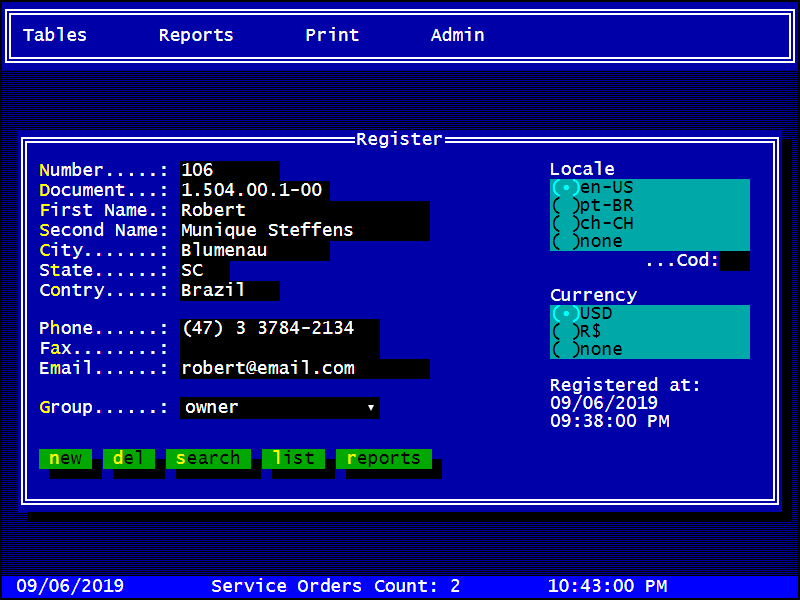Click the 'State......:' label

104,270
